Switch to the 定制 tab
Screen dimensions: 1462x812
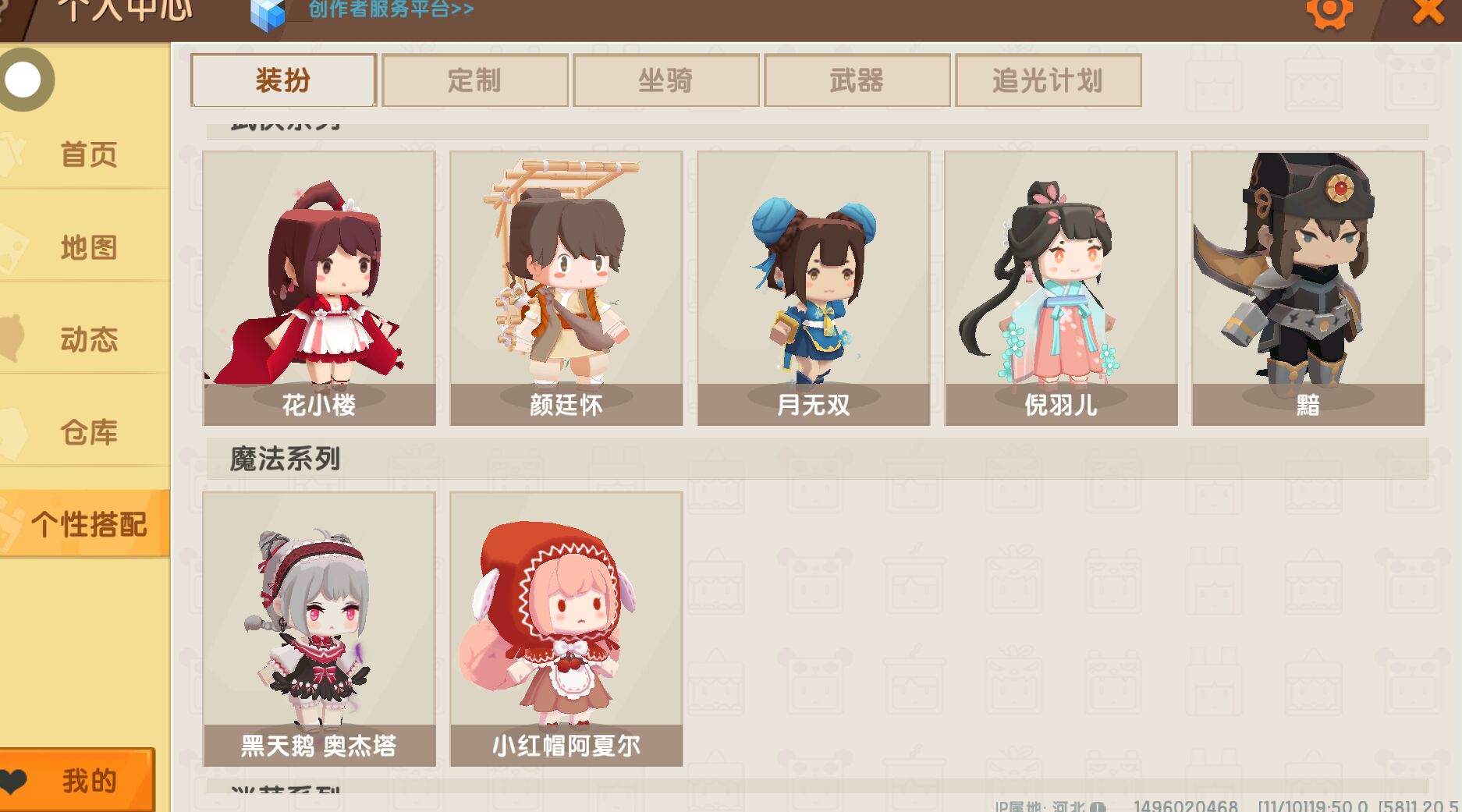[474, 80]
